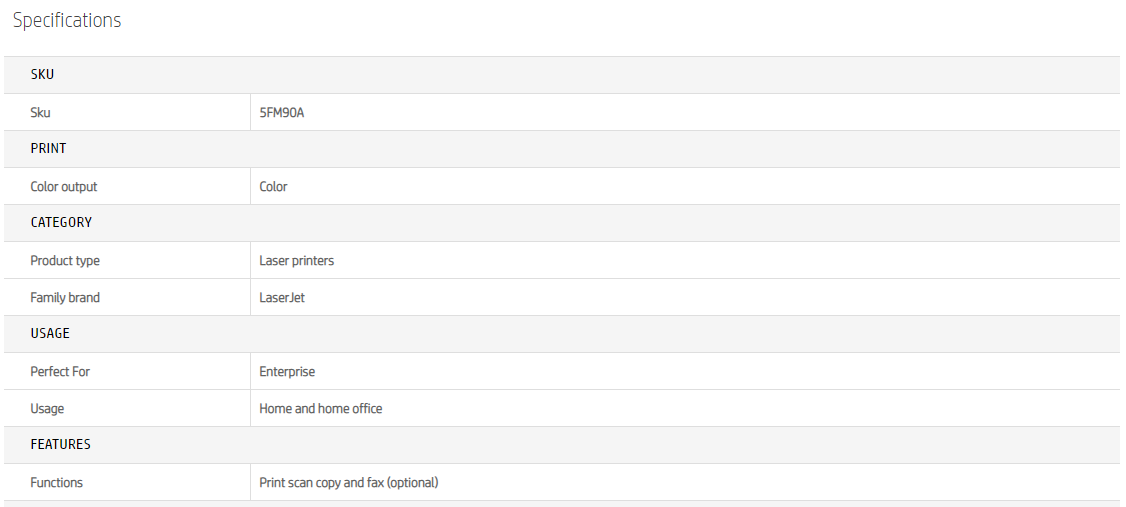1126x507 pixels.
Task: Select the LaserJet brand value
Action: point(282,298)
